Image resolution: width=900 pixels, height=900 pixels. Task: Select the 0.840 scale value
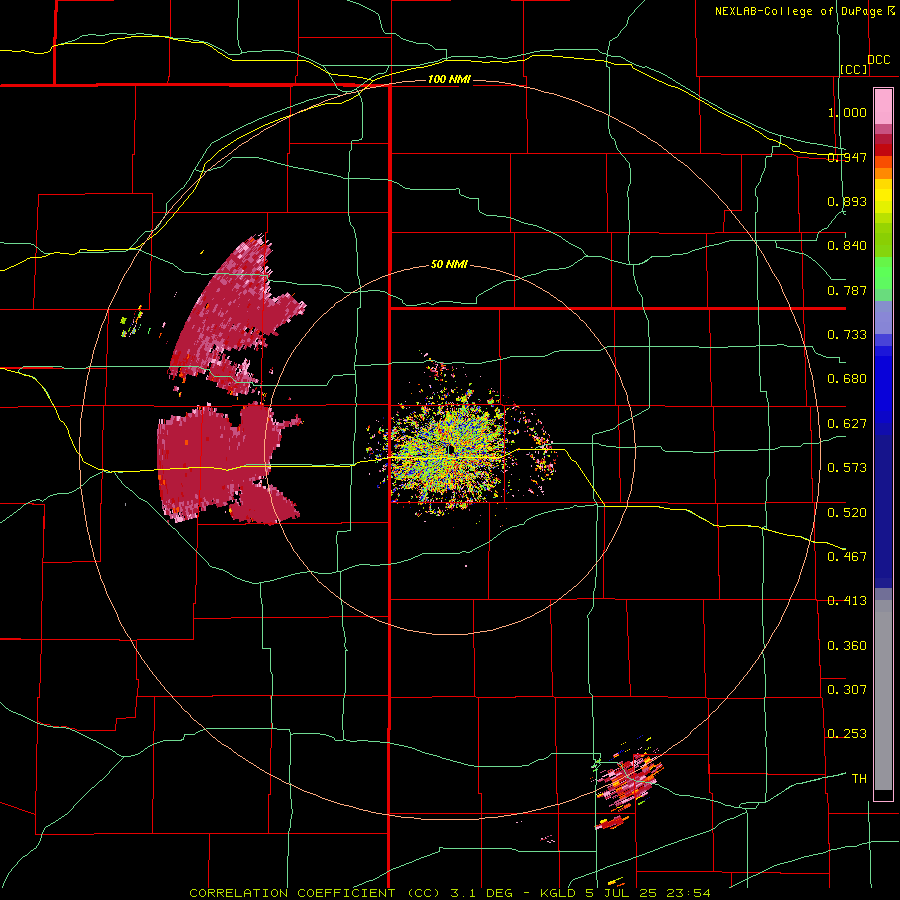point(847,246)
